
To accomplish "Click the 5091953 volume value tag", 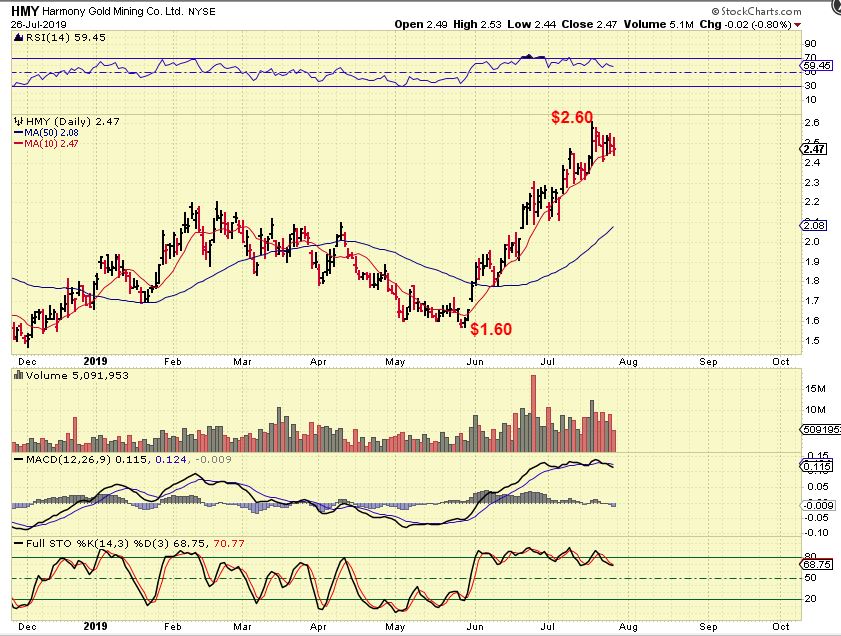I will [820, 430].
